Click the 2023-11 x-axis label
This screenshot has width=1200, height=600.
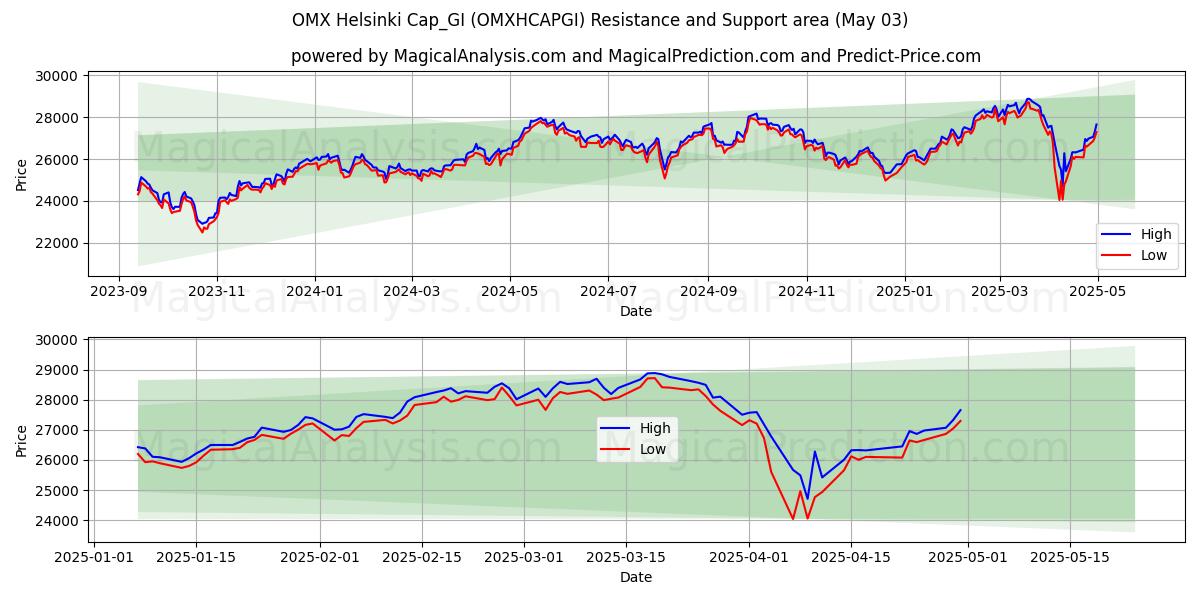(x=217, y=291)
